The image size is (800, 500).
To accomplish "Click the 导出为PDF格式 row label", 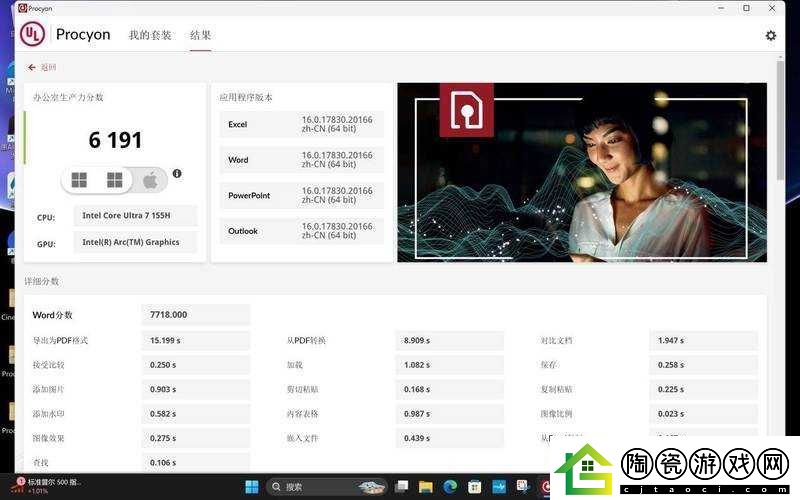I will (x=60, y=340).
